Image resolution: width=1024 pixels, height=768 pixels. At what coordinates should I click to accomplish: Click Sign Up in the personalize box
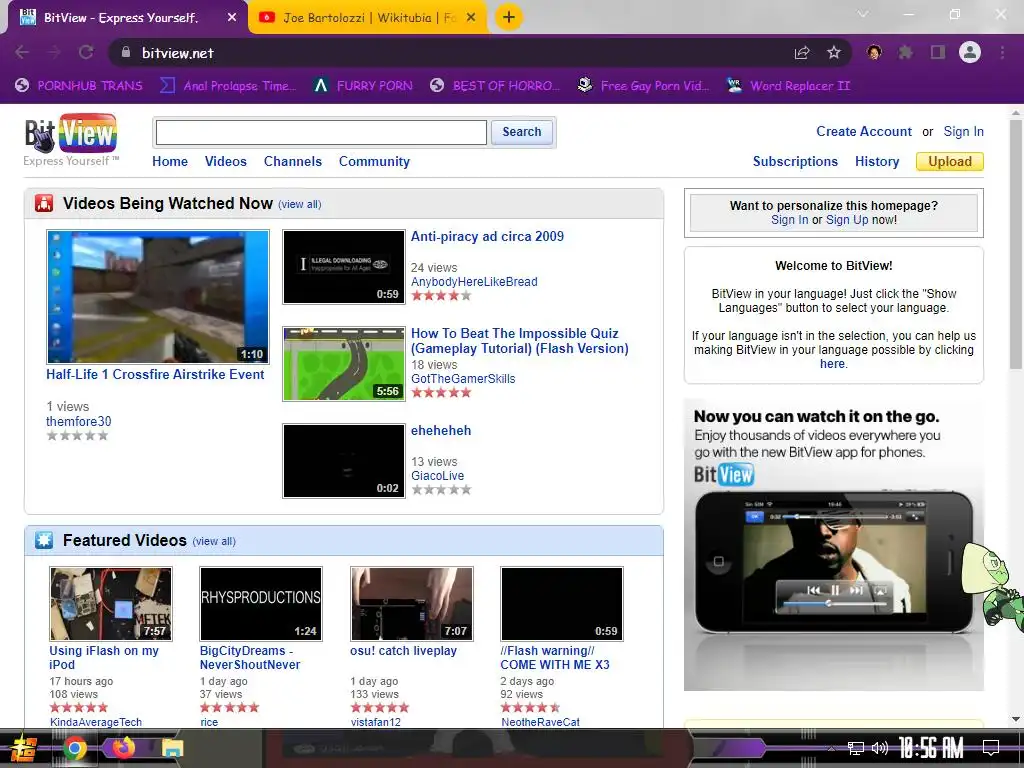tap(847, 220)
